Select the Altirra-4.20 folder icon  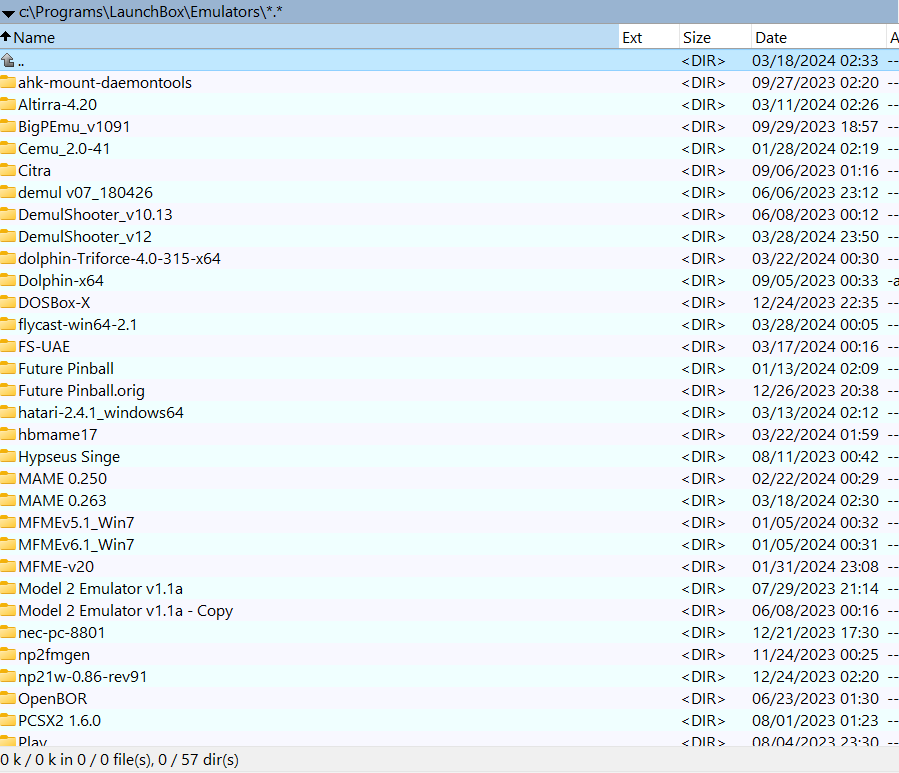click(x=8, y=104)
